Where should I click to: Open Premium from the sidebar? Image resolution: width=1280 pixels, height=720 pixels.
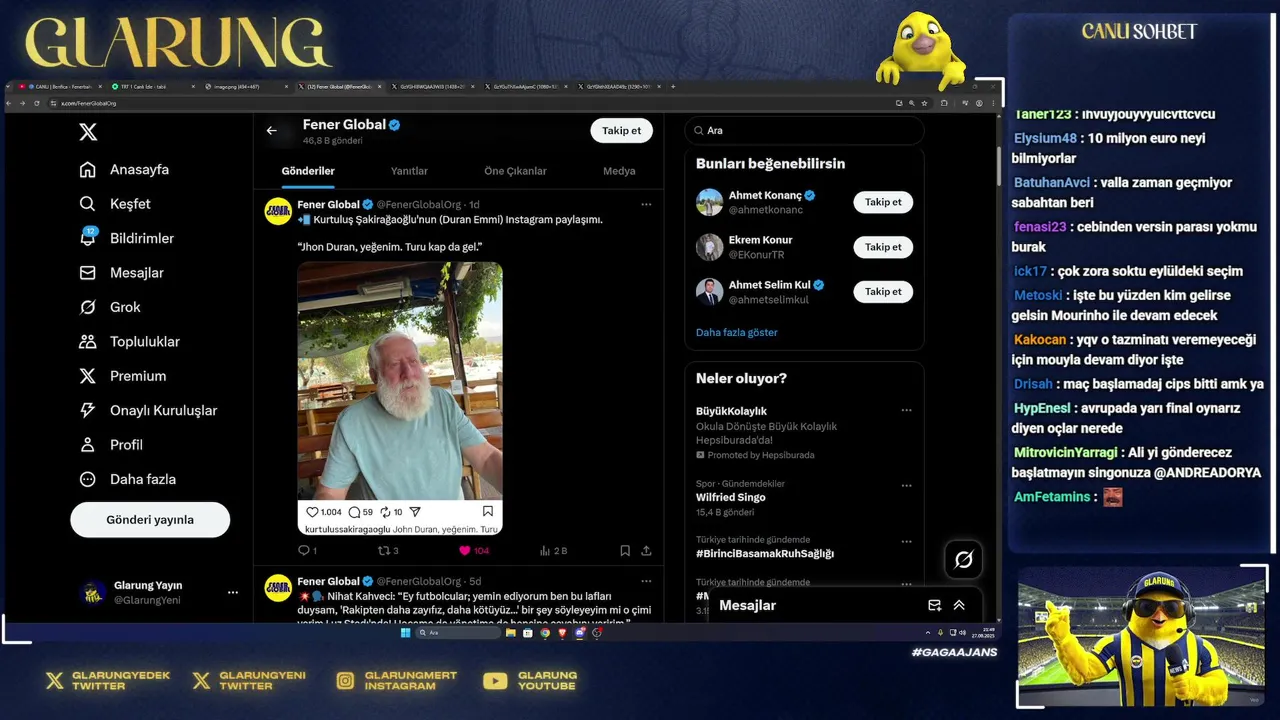point(123,376)
